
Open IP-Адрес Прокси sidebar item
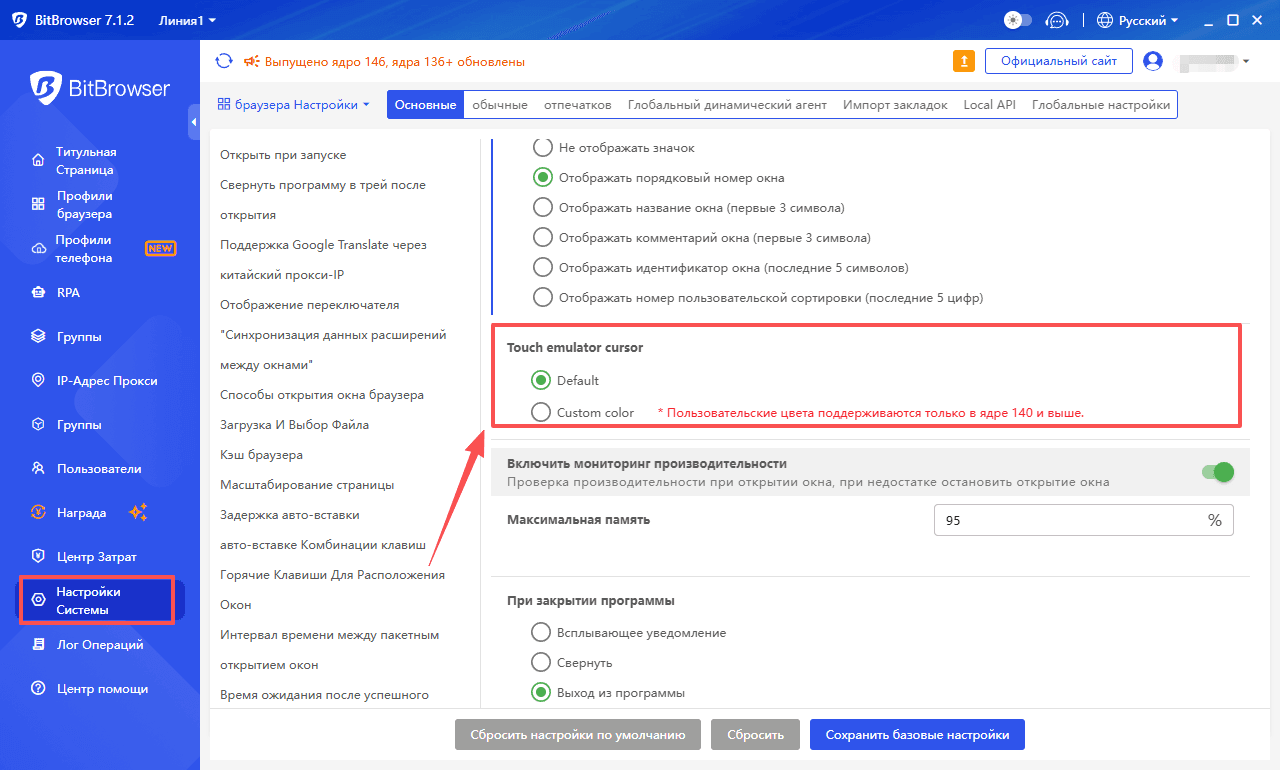(107, 381)
